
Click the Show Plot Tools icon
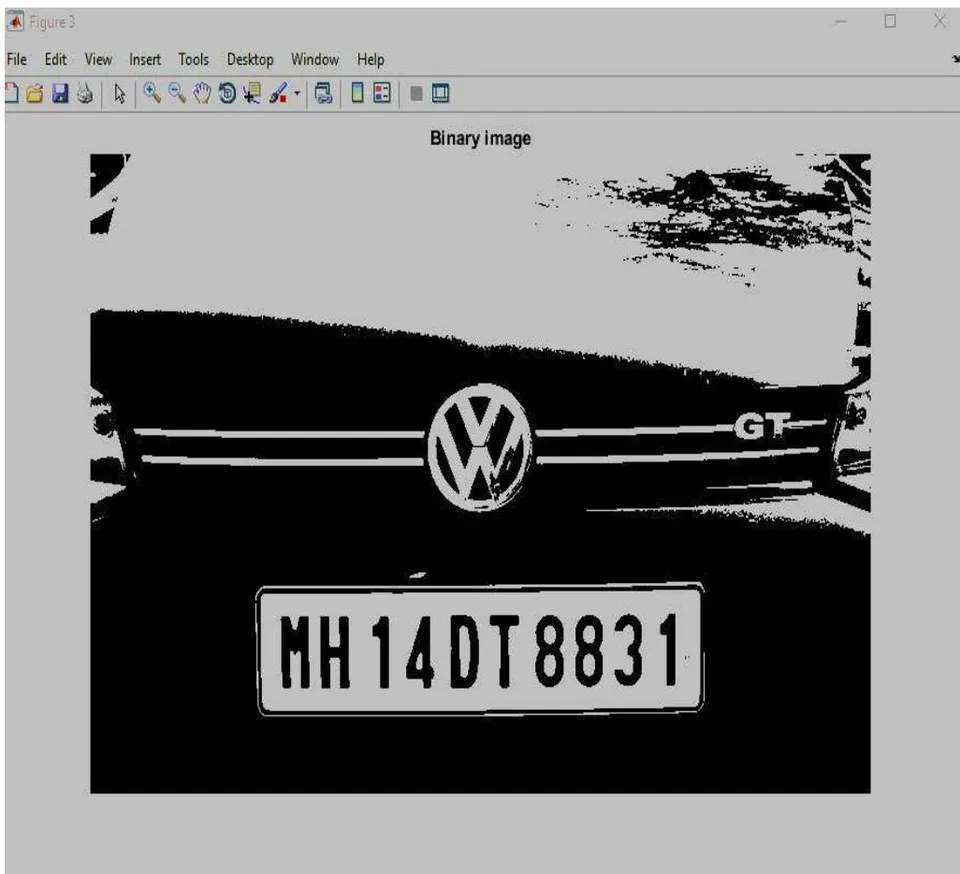tap(441, 93)
